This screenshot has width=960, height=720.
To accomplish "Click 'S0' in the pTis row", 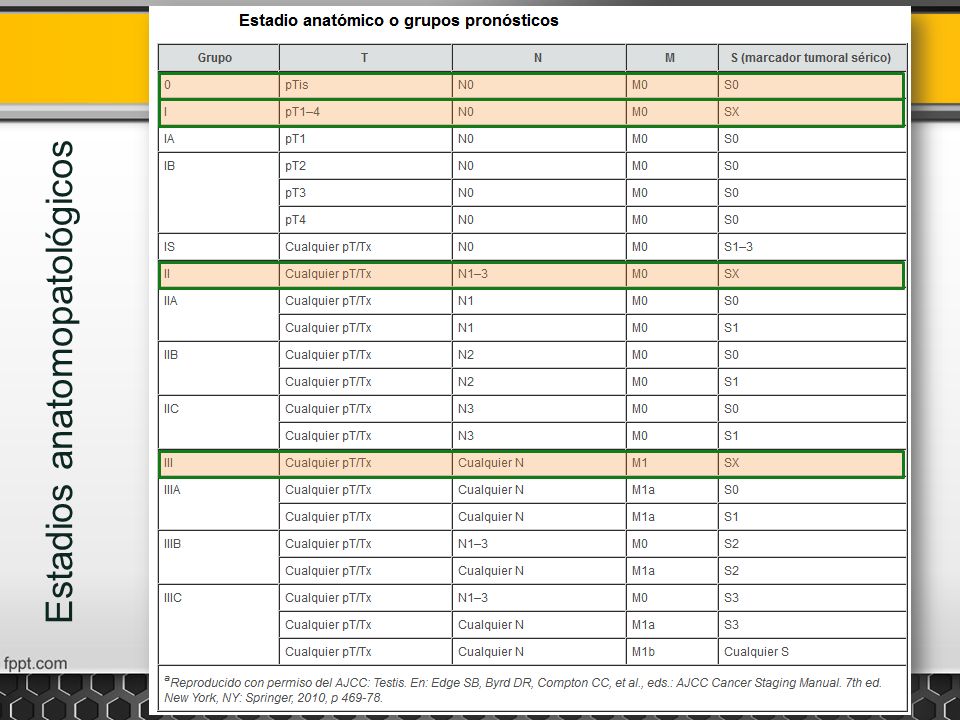I will (811, 85).
